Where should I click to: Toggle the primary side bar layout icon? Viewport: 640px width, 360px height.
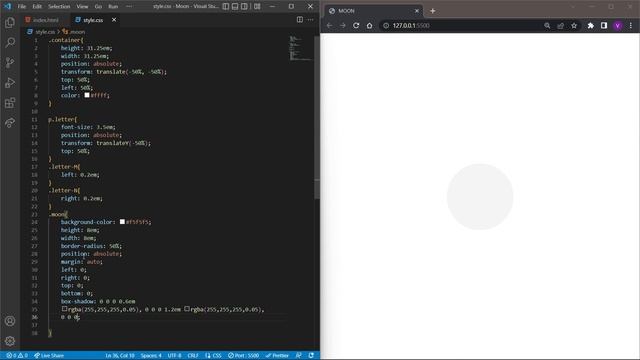coord(226,6)
